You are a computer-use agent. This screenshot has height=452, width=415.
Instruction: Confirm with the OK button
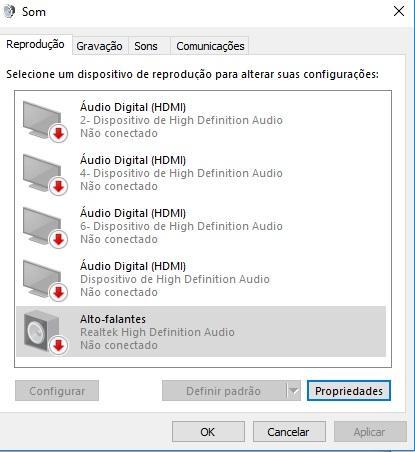pos(208,432)
